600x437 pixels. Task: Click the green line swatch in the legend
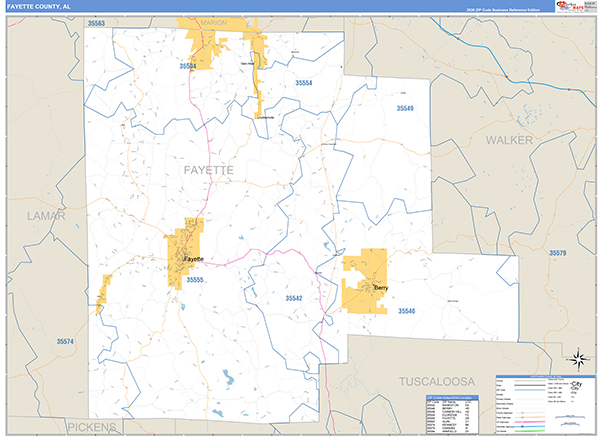[x=530, y=431]
